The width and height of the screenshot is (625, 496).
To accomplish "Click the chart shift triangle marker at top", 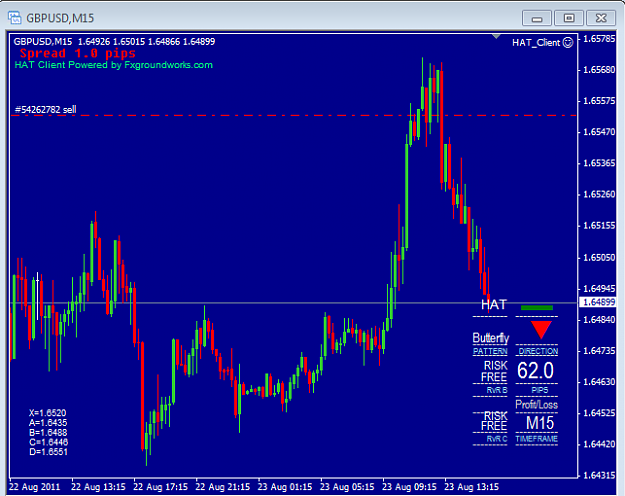I will point(496,37).
